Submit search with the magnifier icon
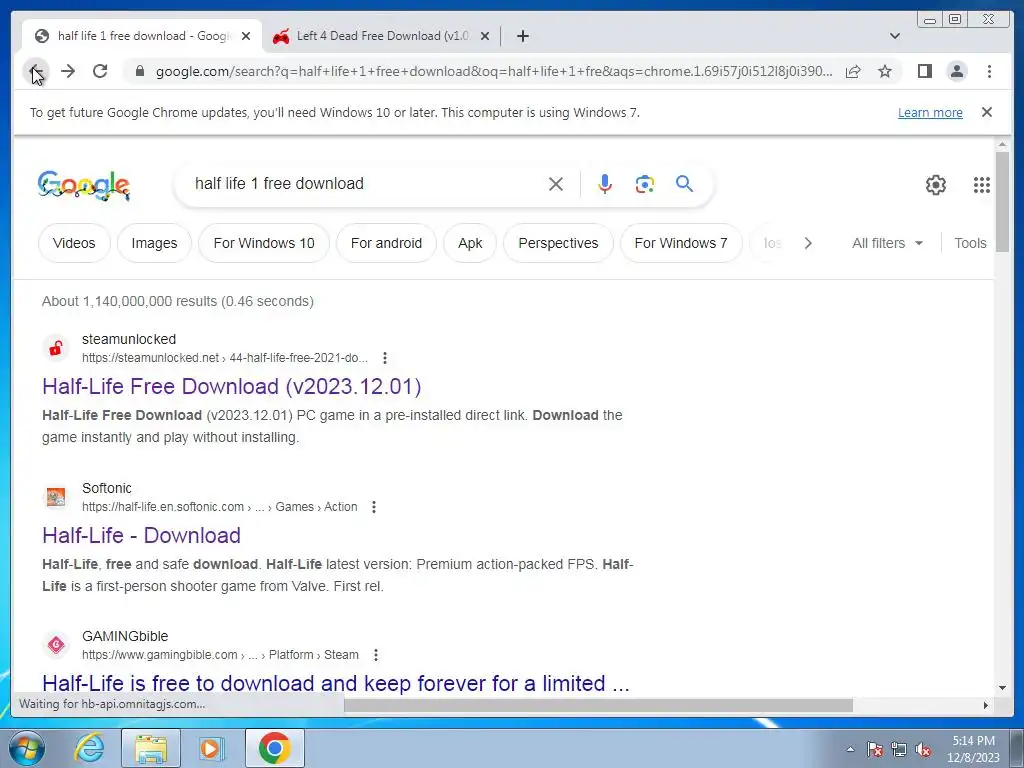Screen dimensions: 1024x768 click(684, 184)
